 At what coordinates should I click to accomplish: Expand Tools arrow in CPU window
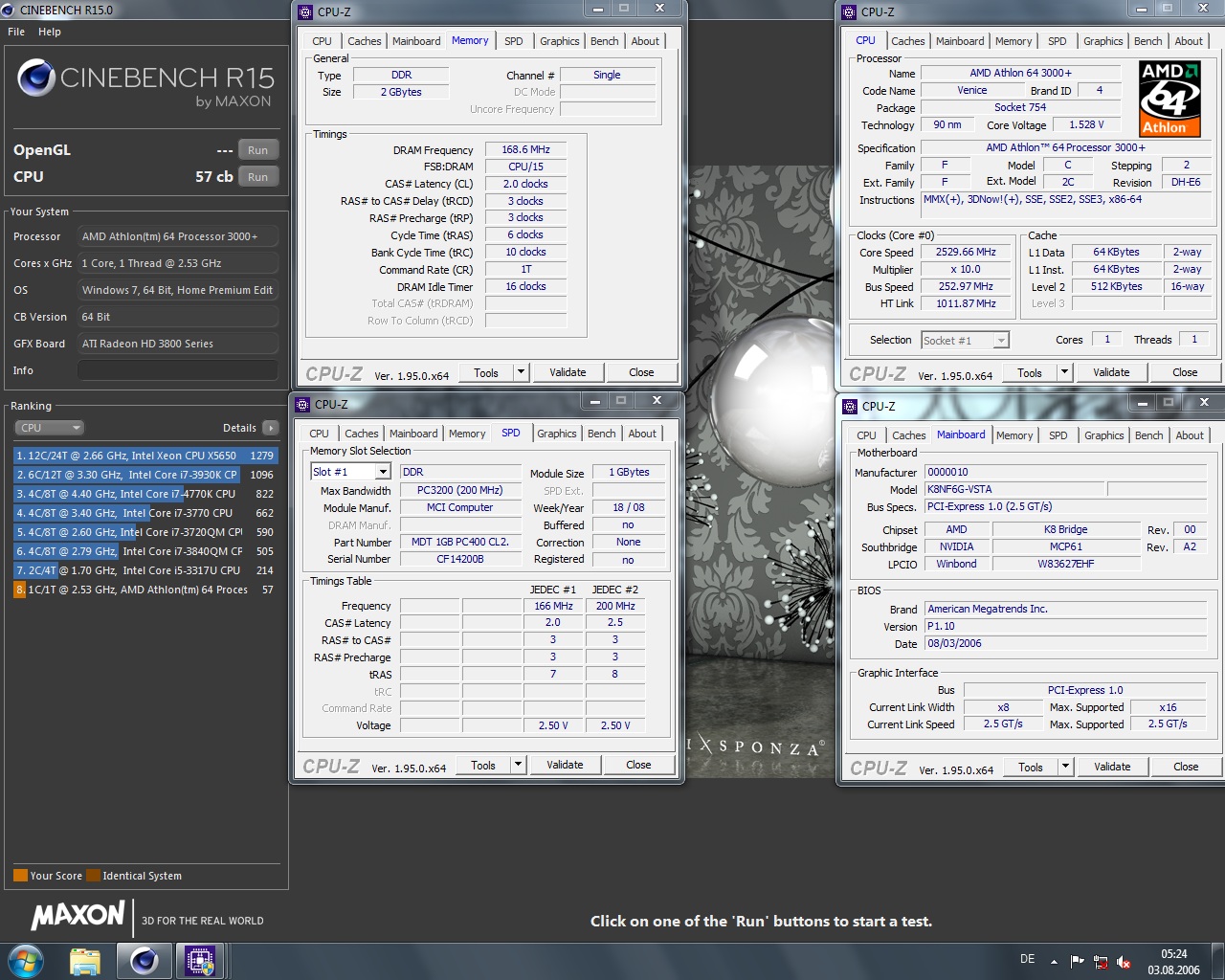(x=1065, y=372)
